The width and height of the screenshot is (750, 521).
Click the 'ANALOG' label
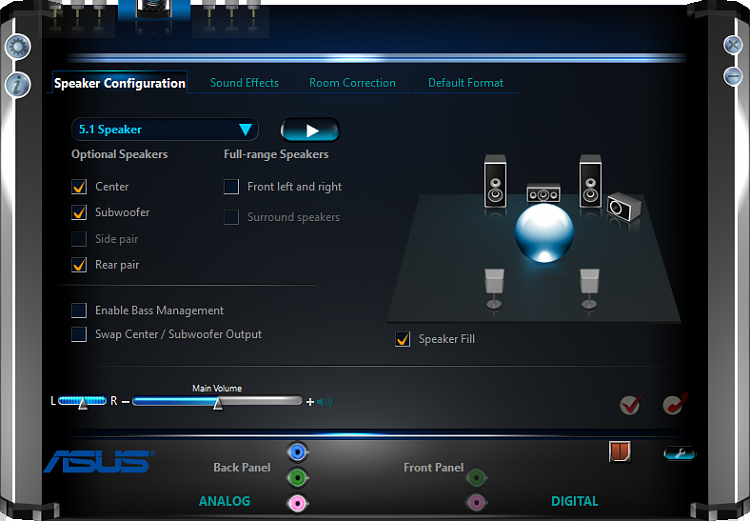(224, 501)
